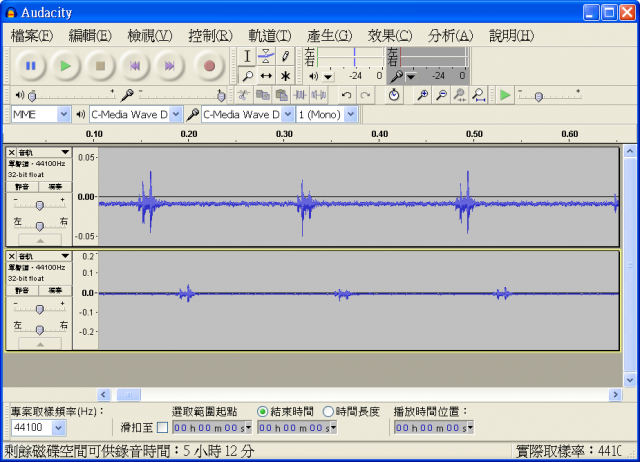640x462 pixels.
Task: Click the Zoom In magnifier icon
Action: pos(422,96)
